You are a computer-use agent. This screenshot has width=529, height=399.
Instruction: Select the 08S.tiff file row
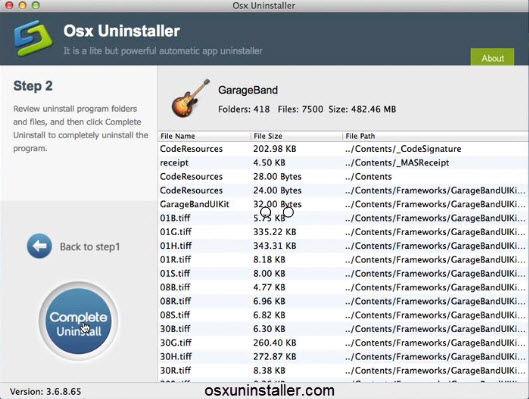click(x=343, y=315)
